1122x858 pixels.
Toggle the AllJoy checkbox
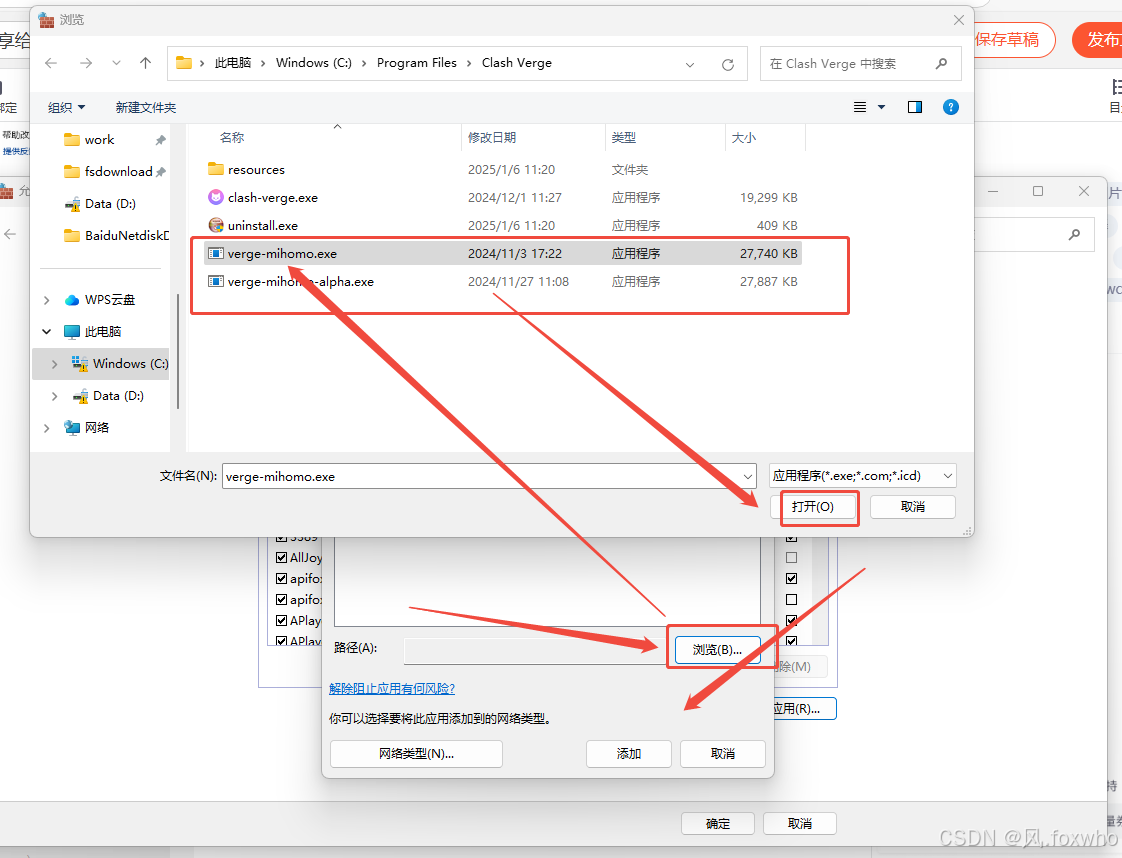[x=281, y=557]
